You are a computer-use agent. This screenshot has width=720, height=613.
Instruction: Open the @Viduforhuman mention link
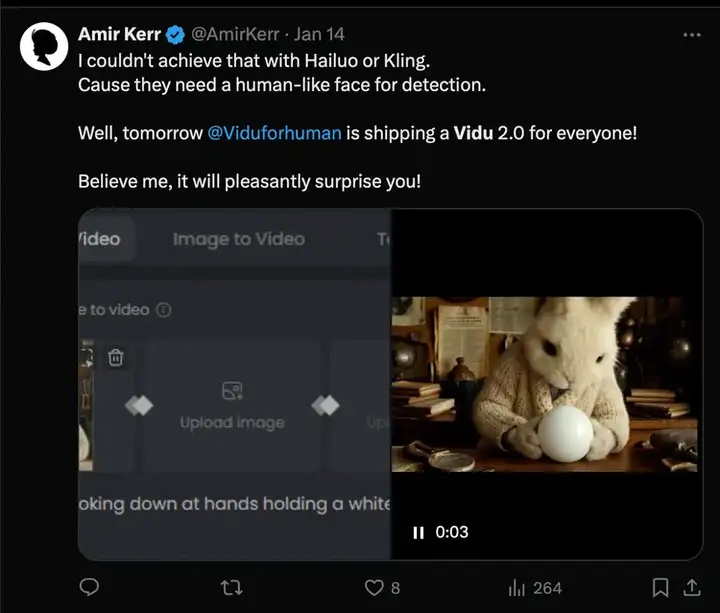274,133
